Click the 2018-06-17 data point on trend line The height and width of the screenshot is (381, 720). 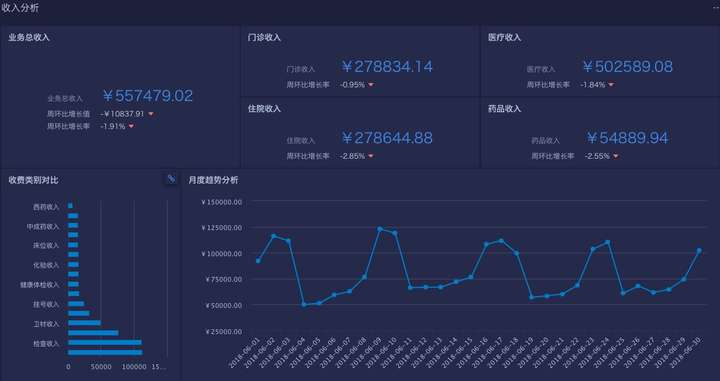pos(501,241)
